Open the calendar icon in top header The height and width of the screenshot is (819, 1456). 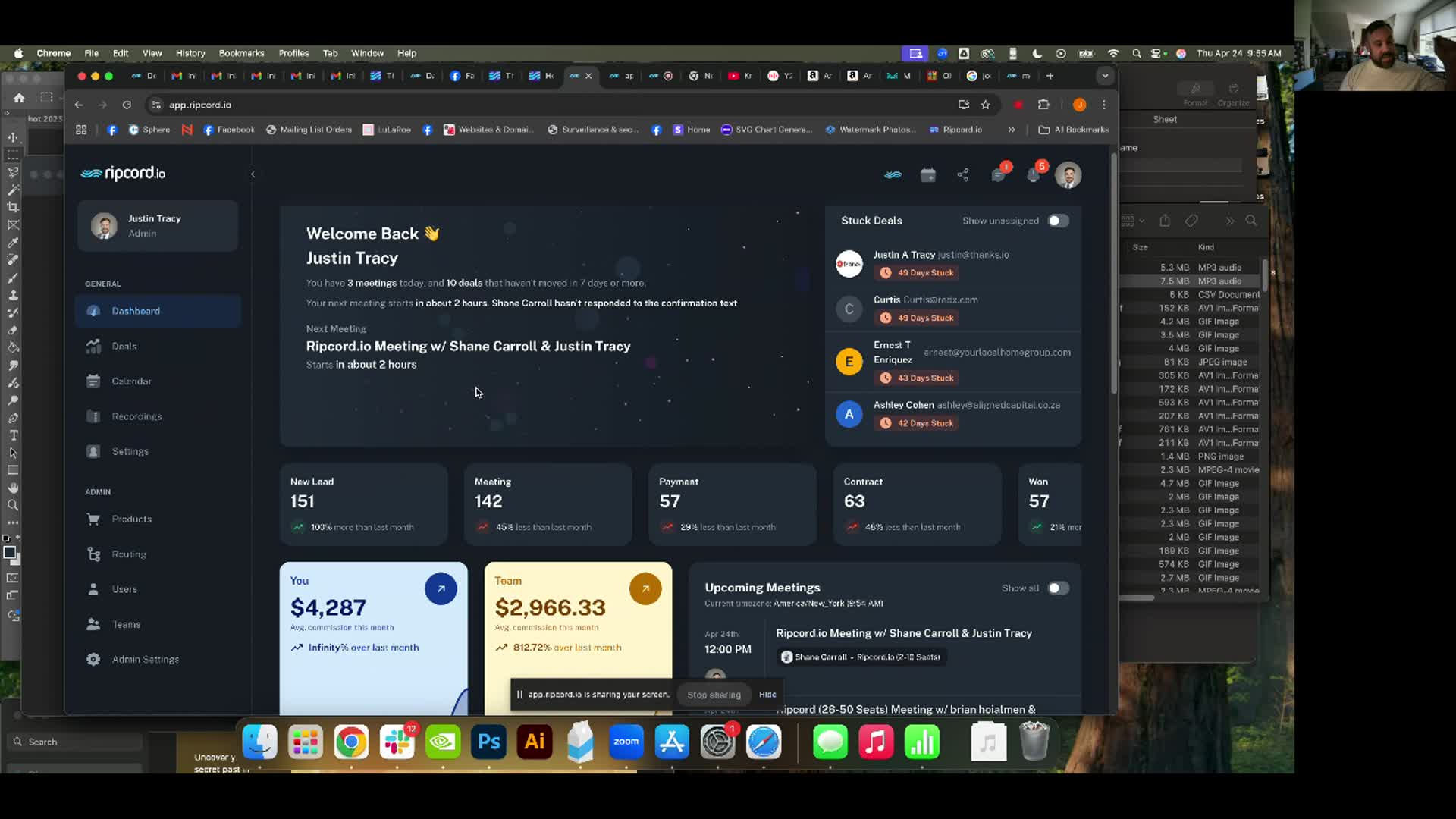[x=927, y=175]
